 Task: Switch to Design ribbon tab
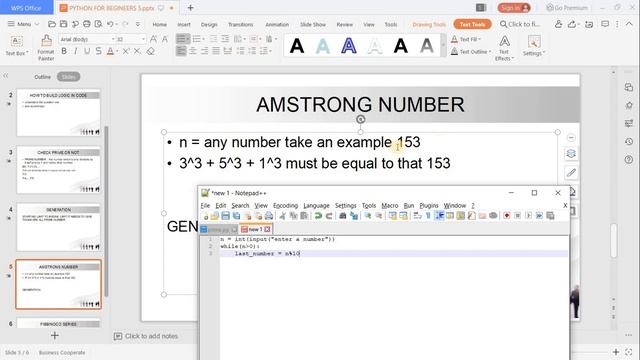tap(209, 25)
